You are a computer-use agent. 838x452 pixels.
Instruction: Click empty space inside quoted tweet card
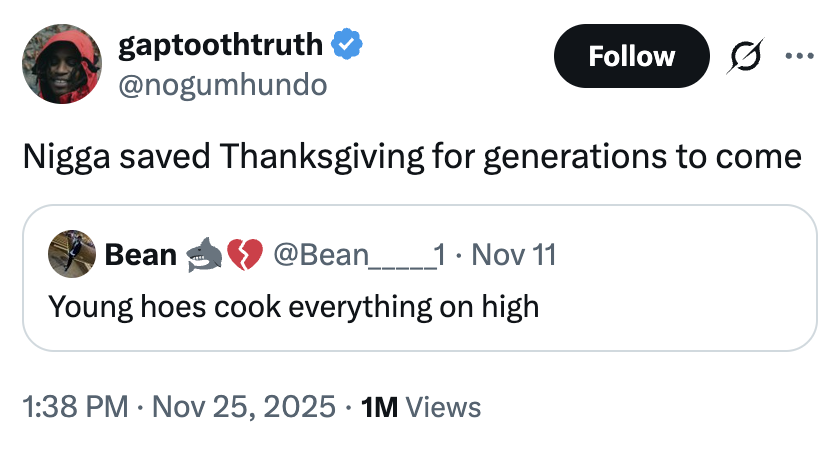point(680,300)
